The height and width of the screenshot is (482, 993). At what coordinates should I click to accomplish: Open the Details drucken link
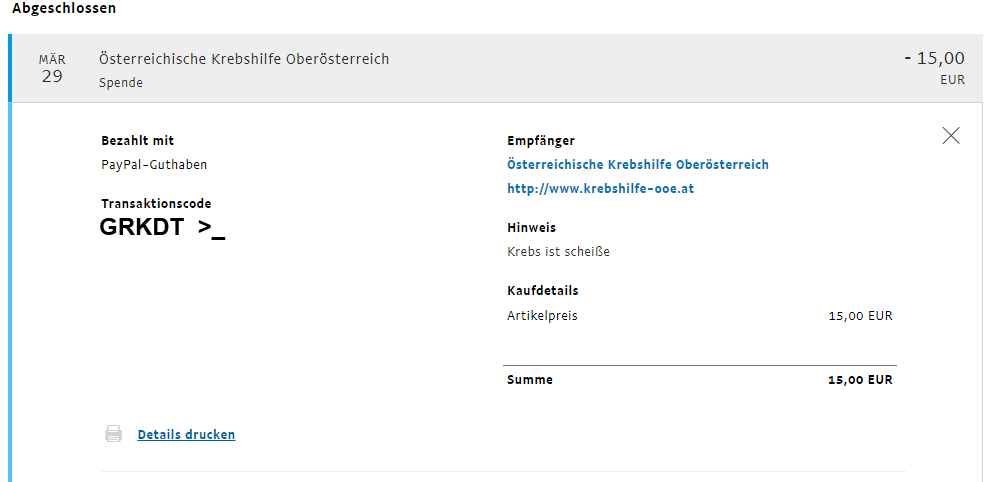(x=186, y=434)
